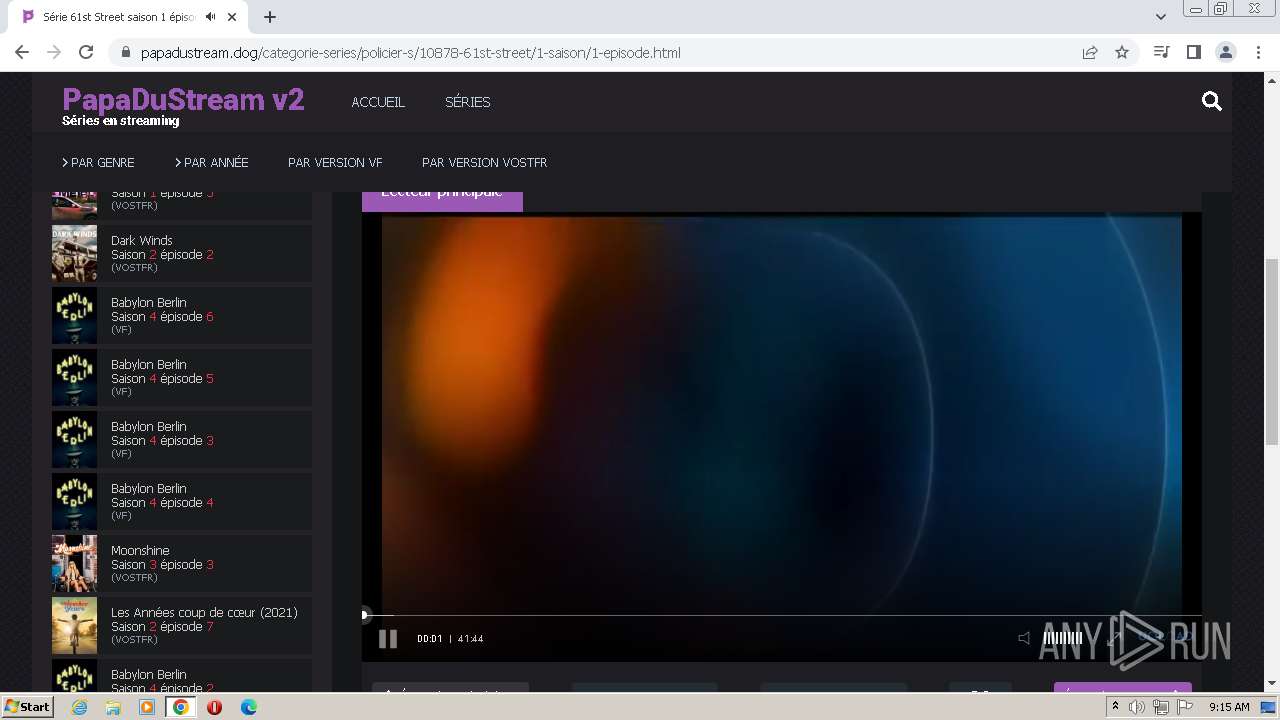This screenshot has width=1280, height=720.
Task: Select the Série 61st Street tab
Action: (130, 17)
